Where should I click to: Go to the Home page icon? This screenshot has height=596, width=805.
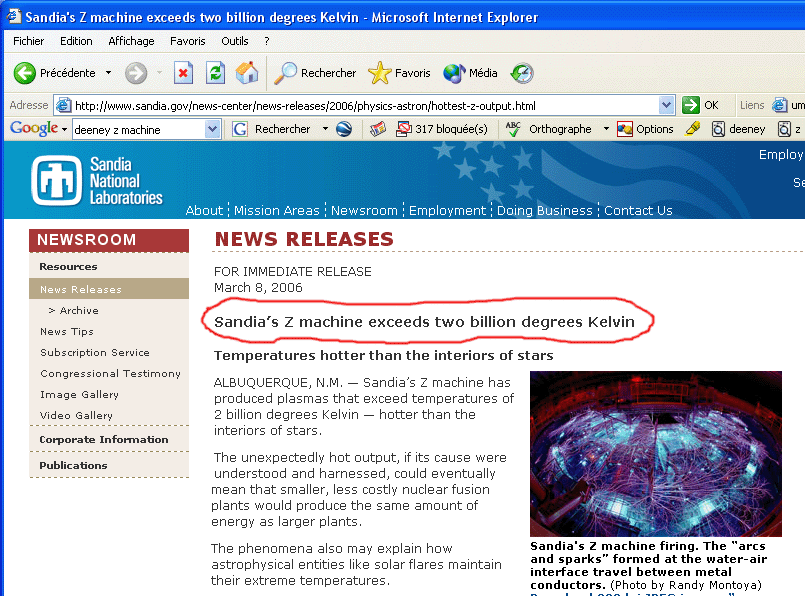pyautogui.click(x=247, y=73)
